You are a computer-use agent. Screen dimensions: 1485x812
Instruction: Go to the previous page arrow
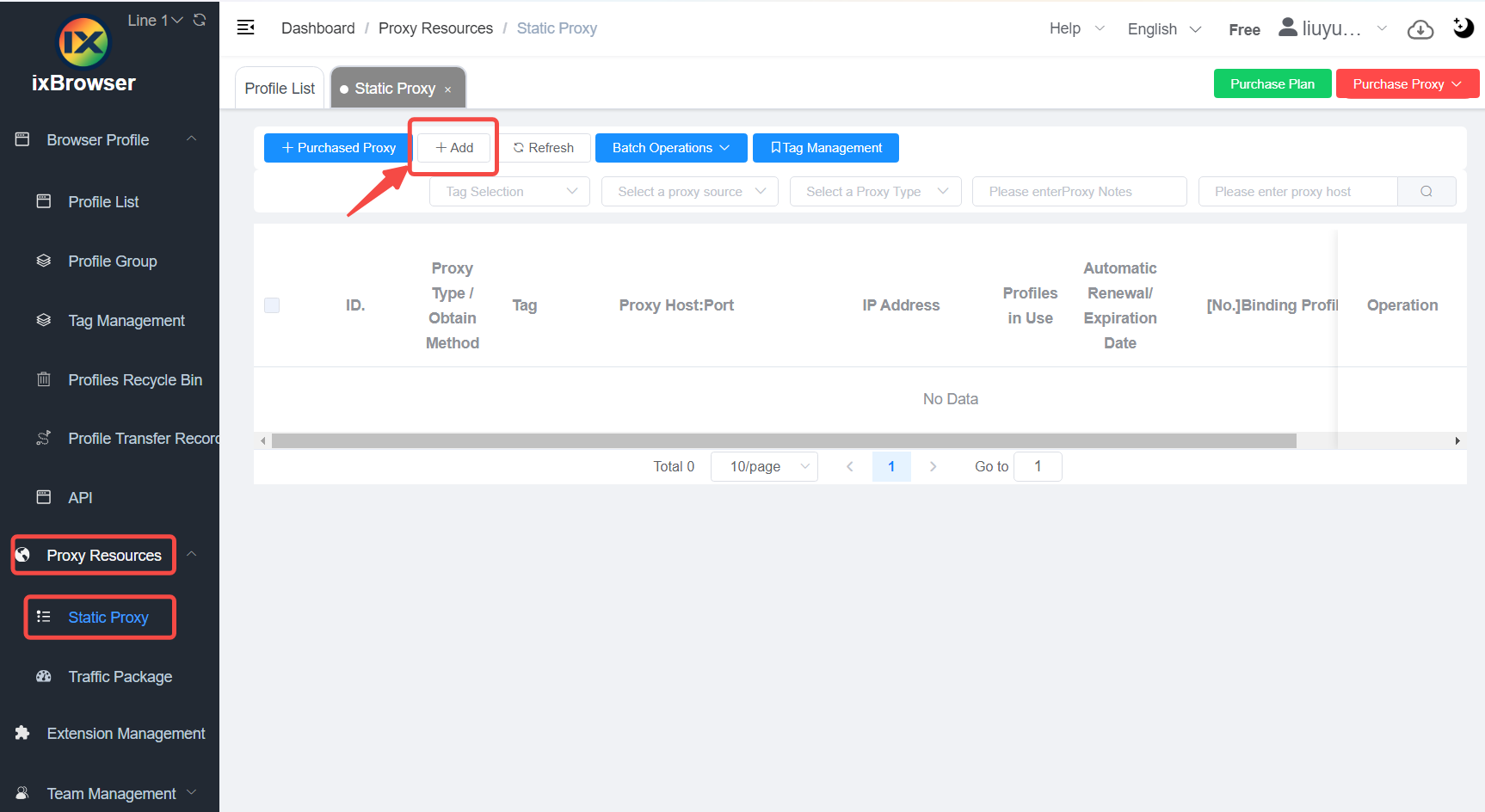click(850, 466)
